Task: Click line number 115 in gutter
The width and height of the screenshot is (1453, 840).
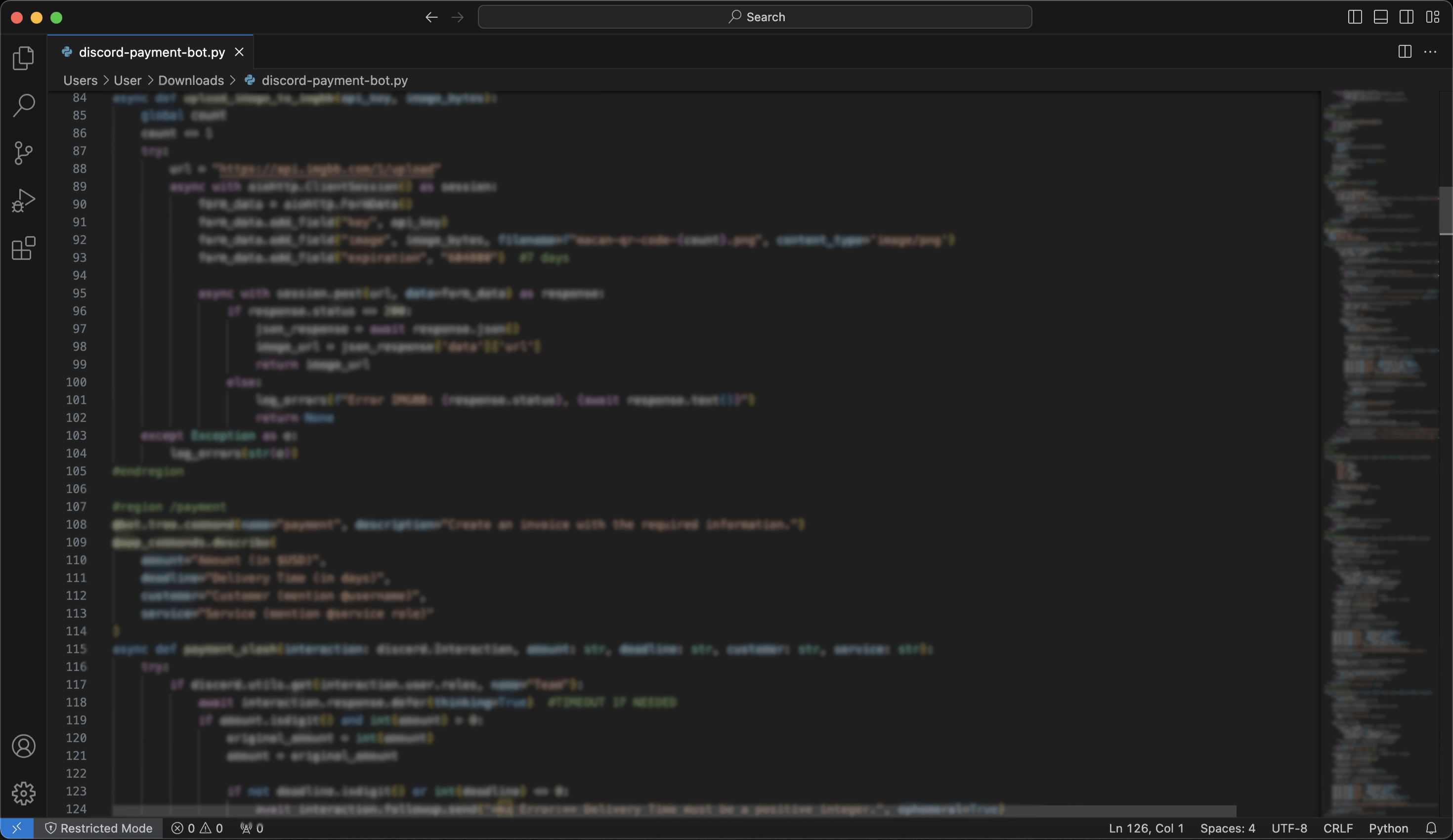Action: point(76,649)
